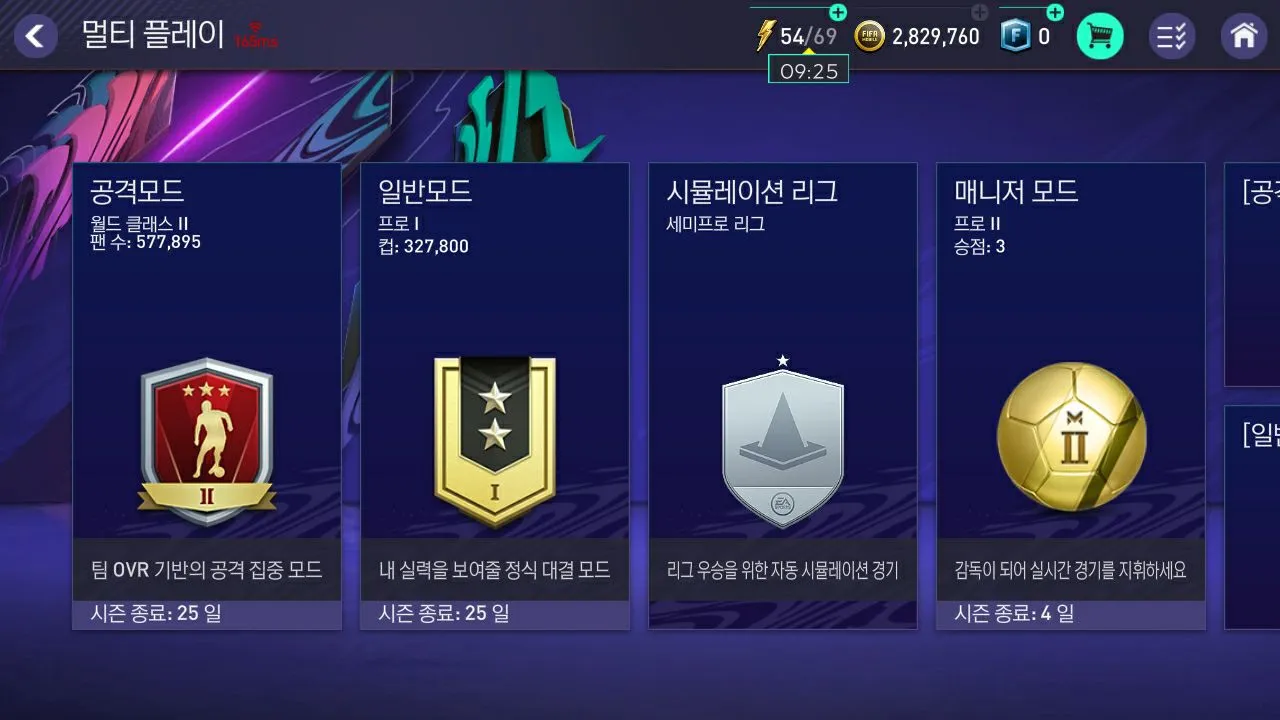Viewport: 1280px width, 720px height.
Task: Select the 공격모드 card
Action: 207,396
